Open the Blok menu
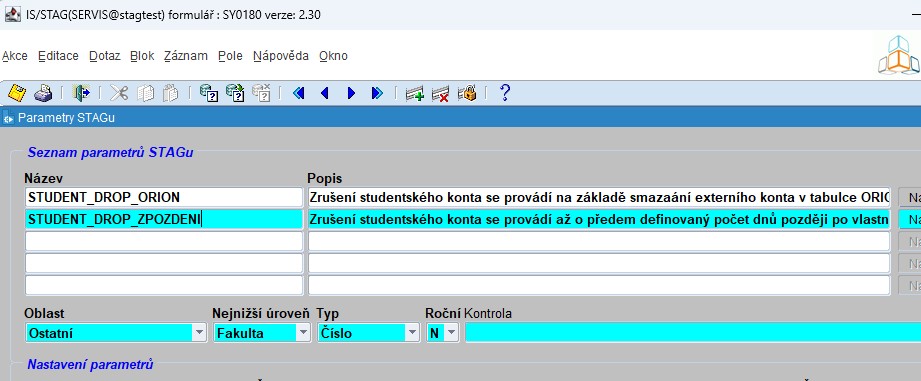 pyautogui.click(x=142, y=56)
